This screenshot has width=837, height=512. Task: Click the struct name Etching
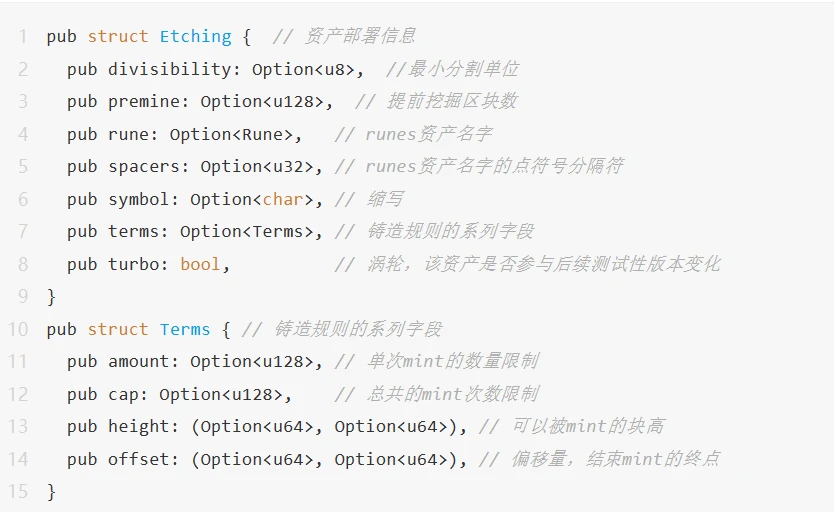(195, 37)
